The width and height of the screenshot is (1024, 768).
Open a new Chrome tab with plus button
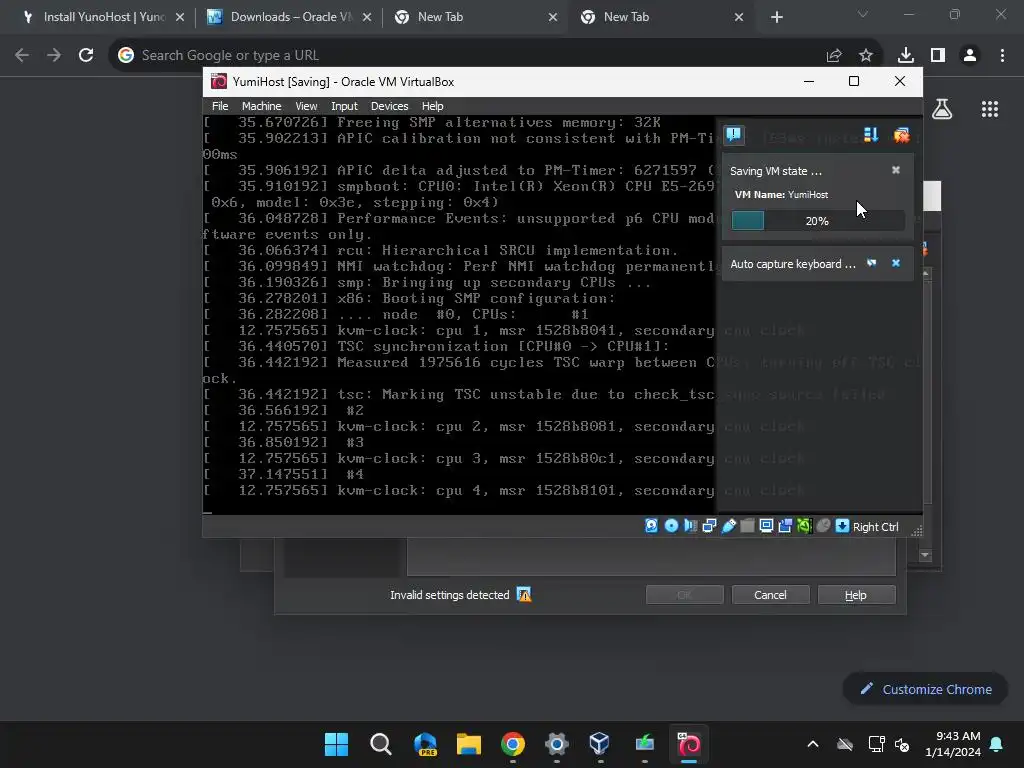776,17
